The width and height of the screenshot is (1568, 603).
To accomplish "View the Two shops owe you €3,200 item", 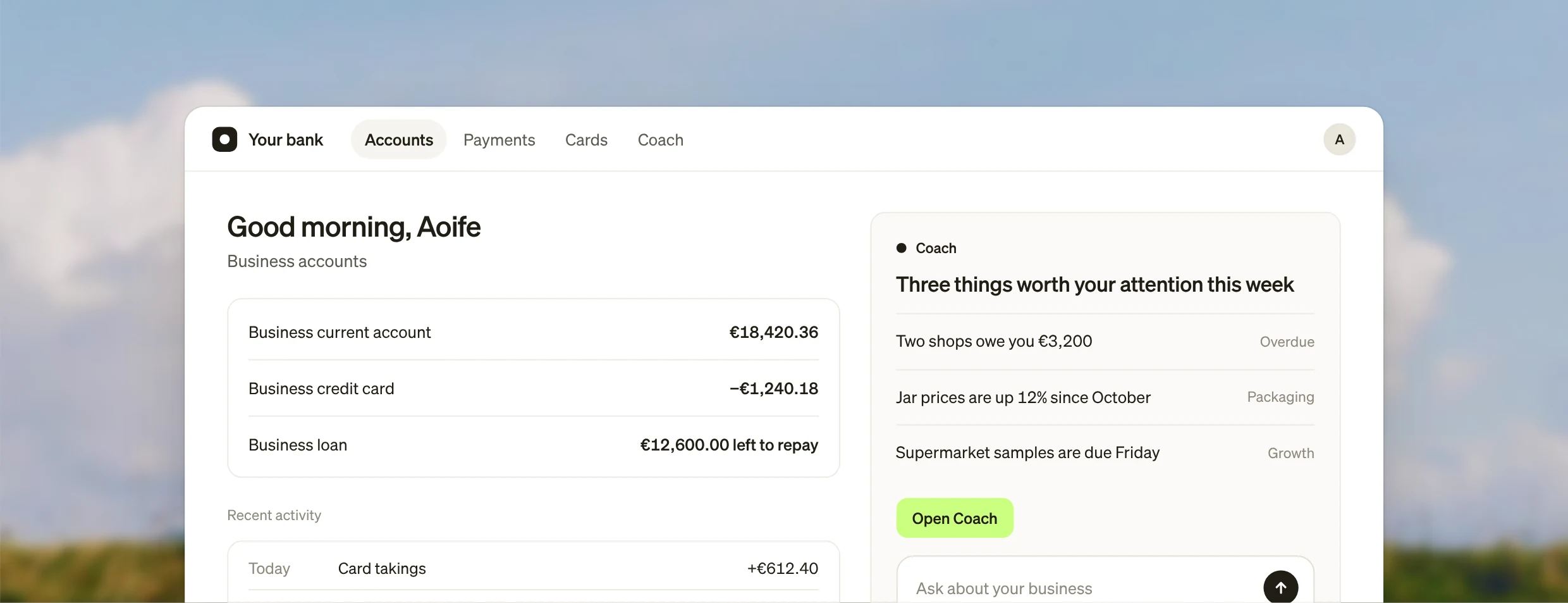I will [x=1105, y=342].
